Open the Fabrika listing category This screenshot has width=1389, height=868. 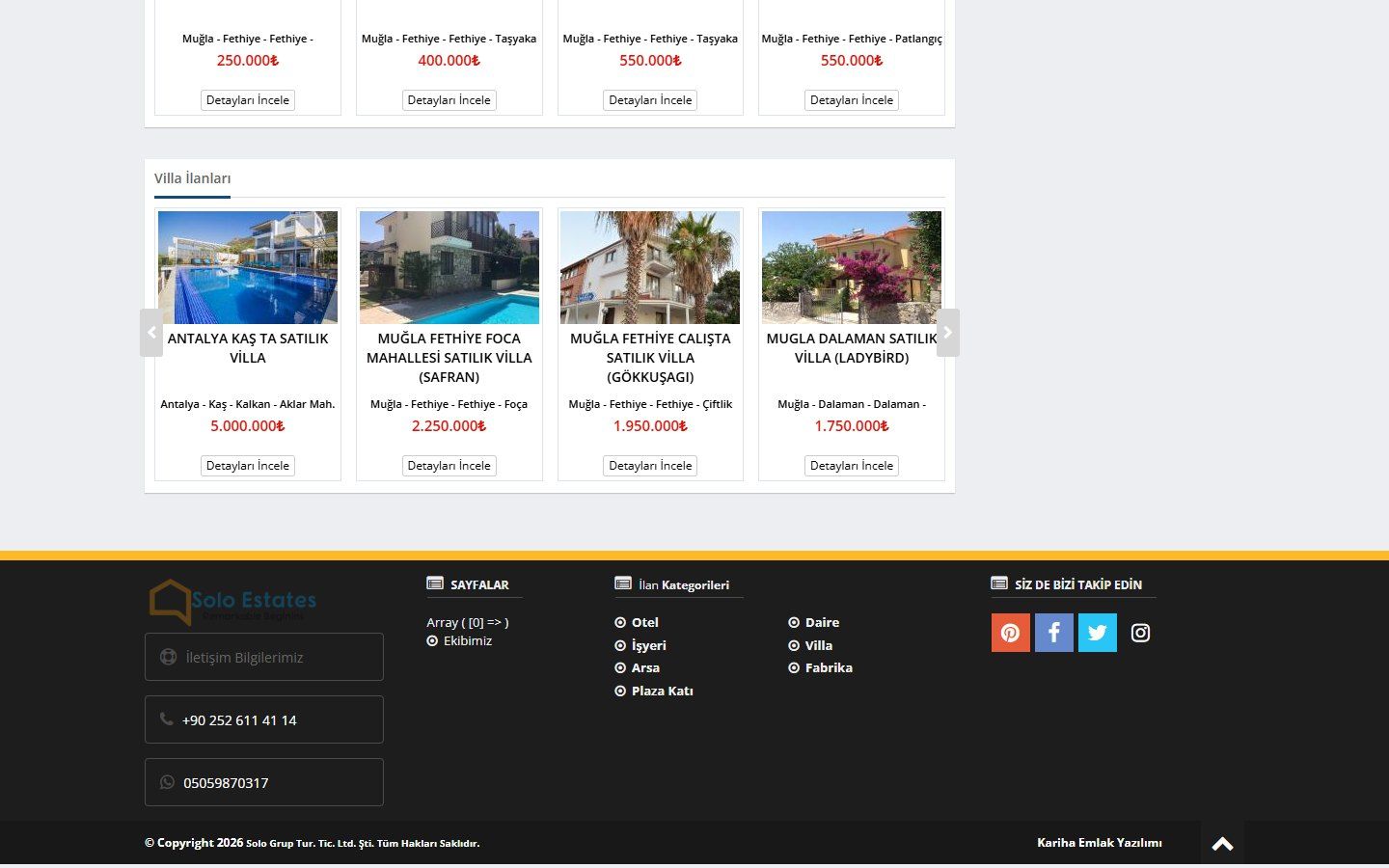(x=830, y=667)
